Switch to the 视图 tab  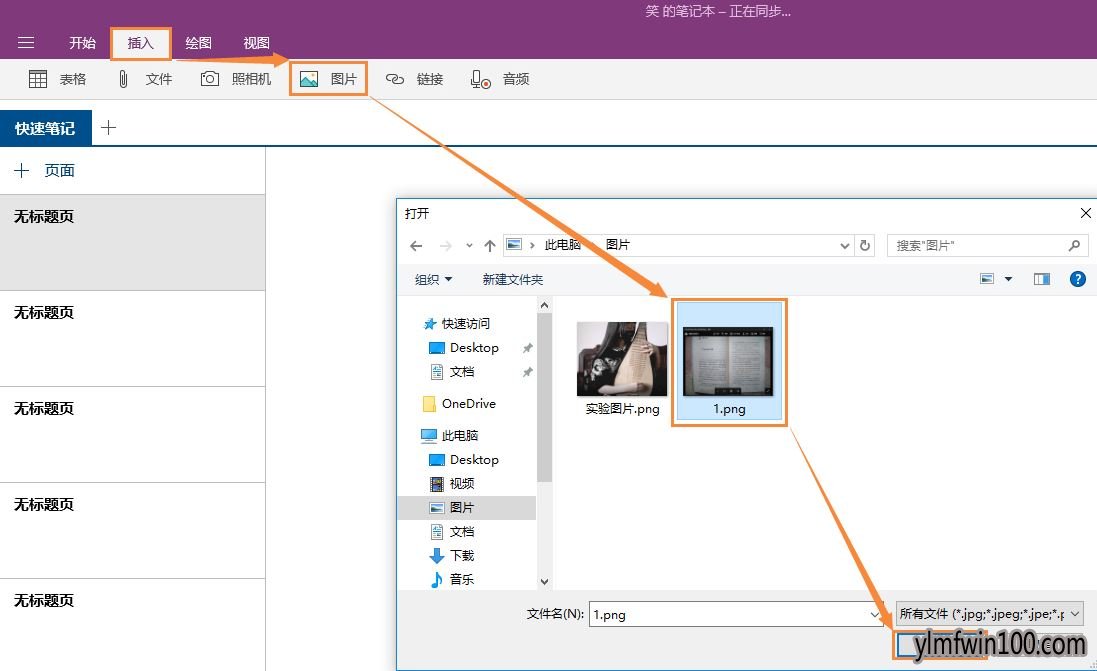256,43
